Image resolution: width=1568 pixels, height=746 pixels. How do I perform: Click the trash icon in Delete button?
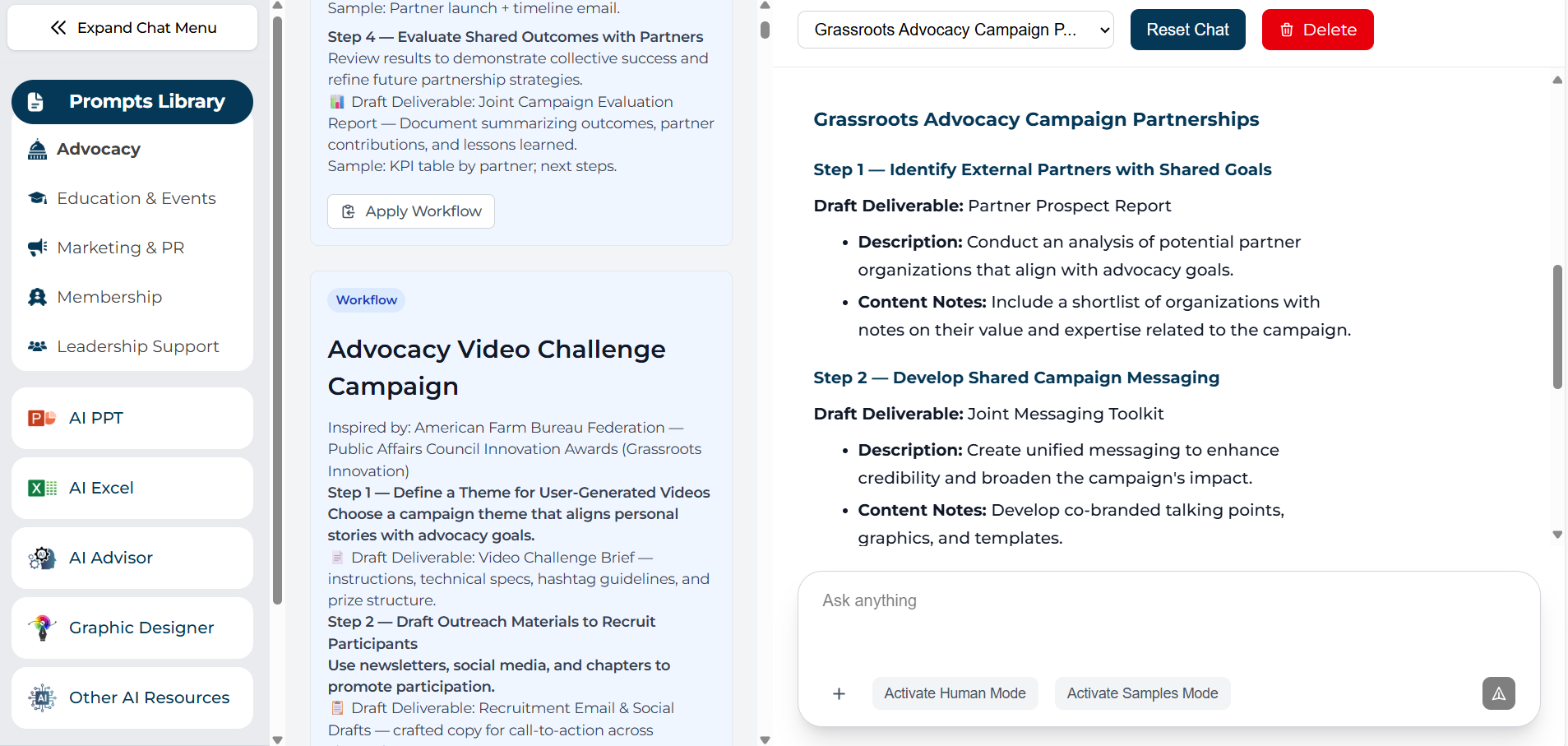[1287, 30]
